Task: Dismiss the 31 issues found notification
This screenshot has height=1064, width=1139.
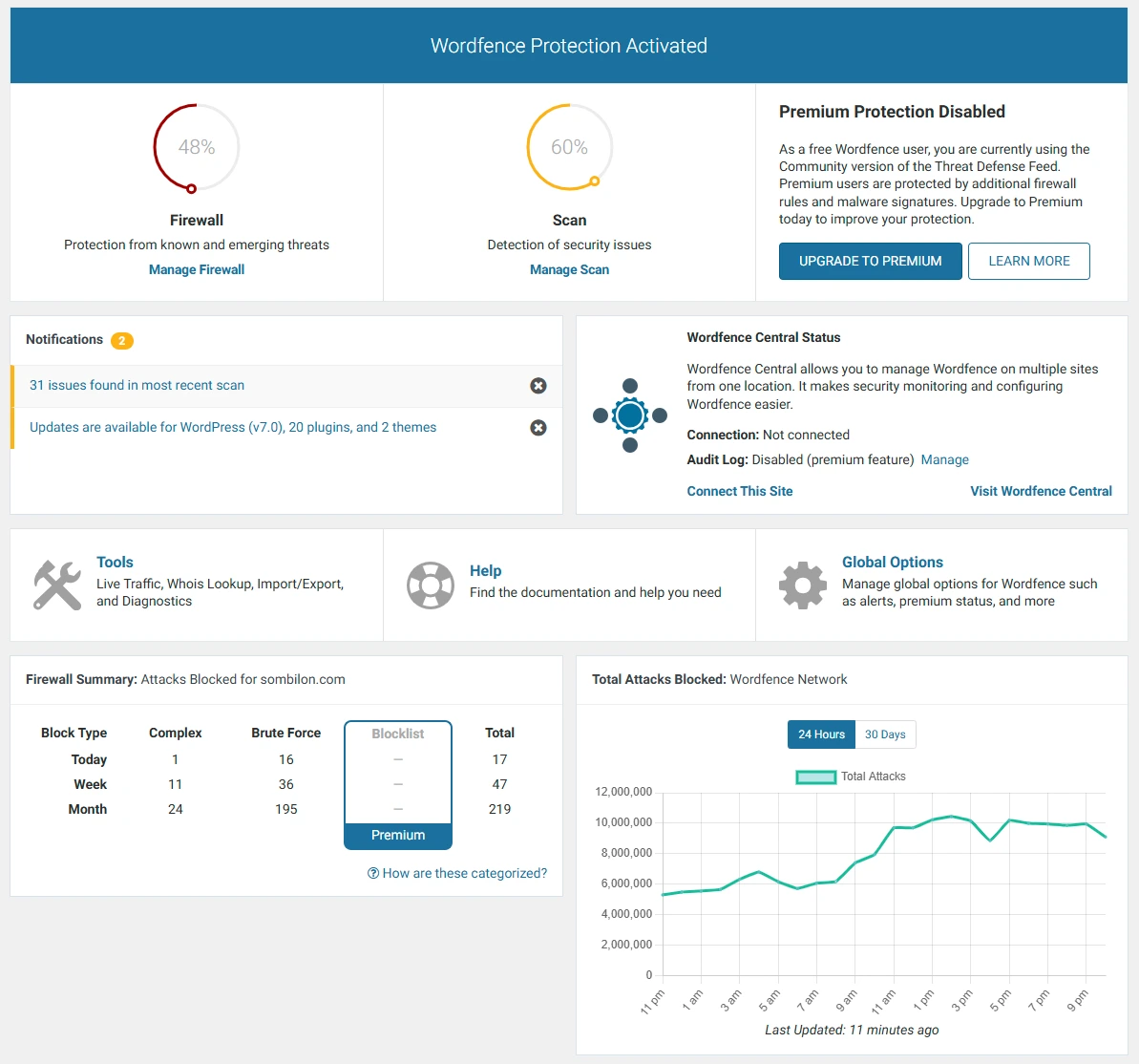Action: click(x=538, y=386)
